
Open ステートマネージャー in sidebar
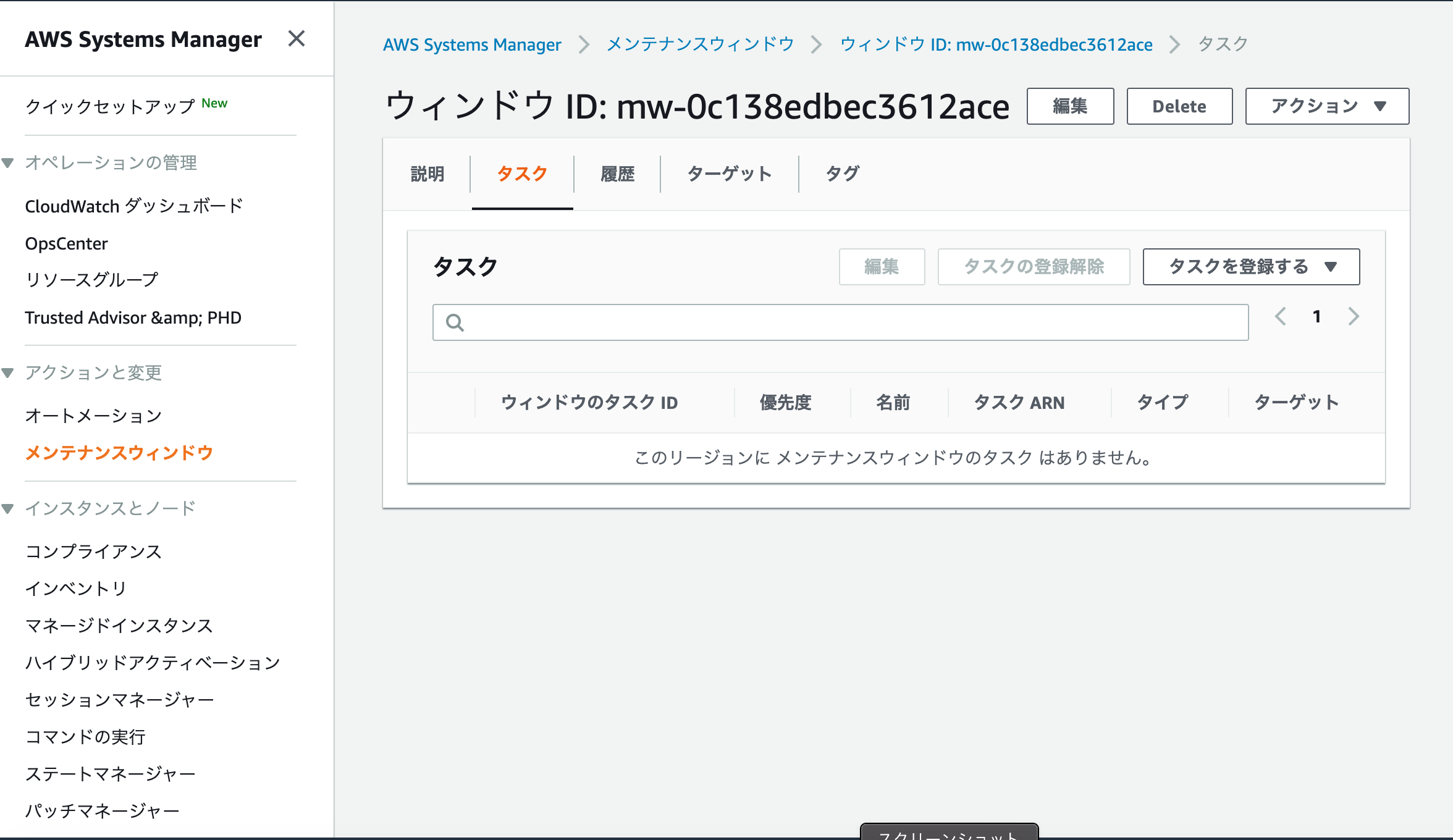coord(110,774)
